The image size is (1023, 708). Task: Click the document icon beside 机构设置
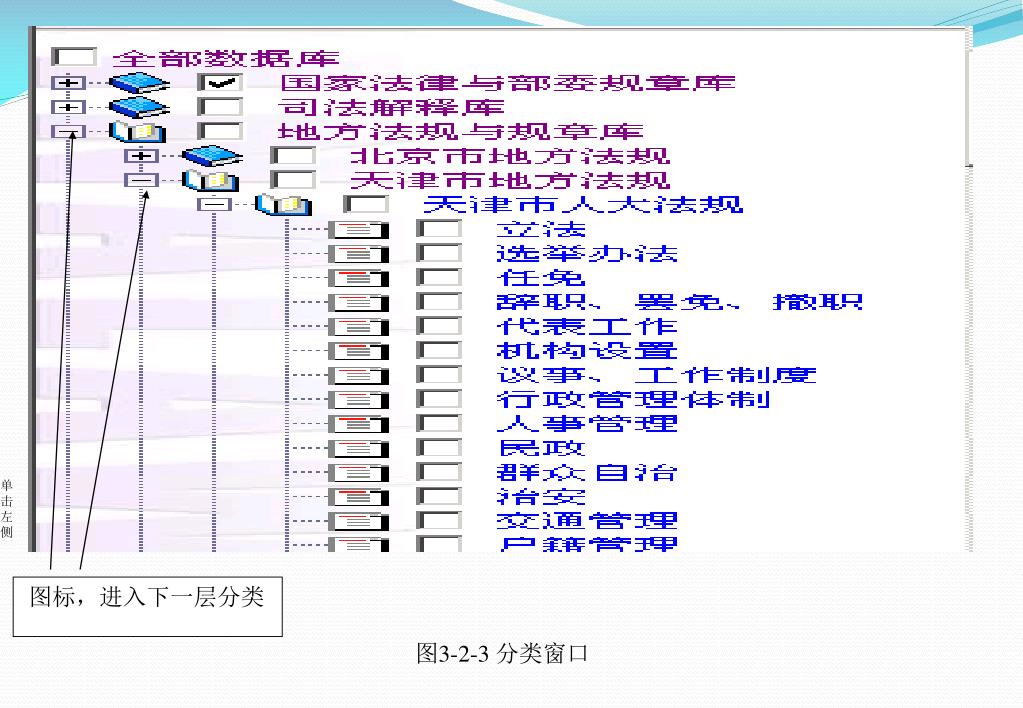(358, 351)
